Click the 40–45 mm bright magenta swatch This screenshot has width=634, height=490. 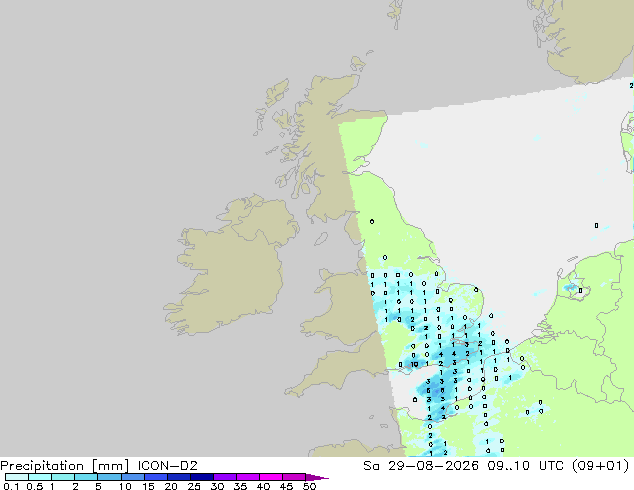coord(271,477)
